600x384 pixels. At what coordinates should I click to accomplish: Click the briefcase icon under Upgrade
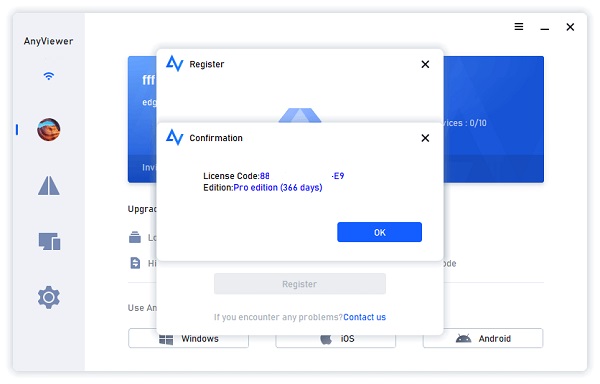pos(135,237)
